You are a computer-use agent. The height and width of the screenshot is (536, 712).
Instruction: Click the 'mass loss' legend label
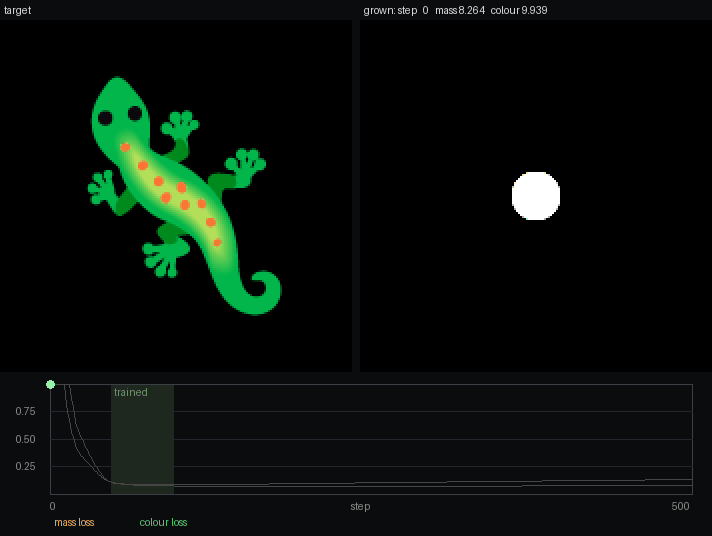coord(74,522)
